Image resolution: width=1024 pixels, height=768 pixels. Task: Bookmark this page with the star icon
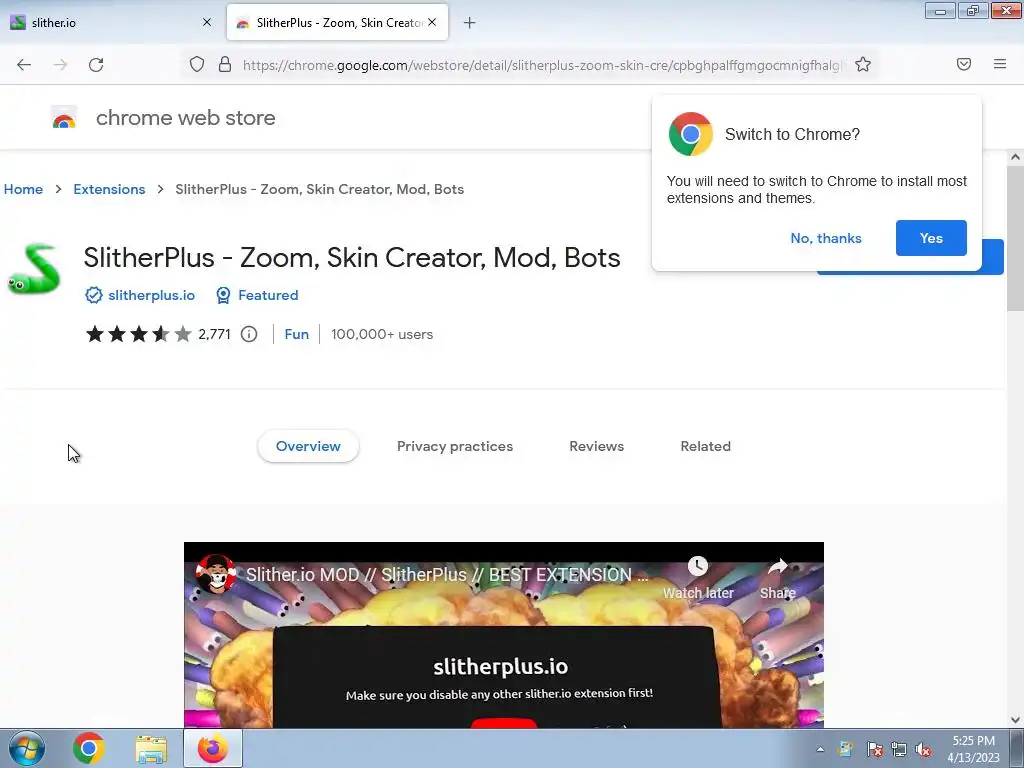[x=863, y=64]
